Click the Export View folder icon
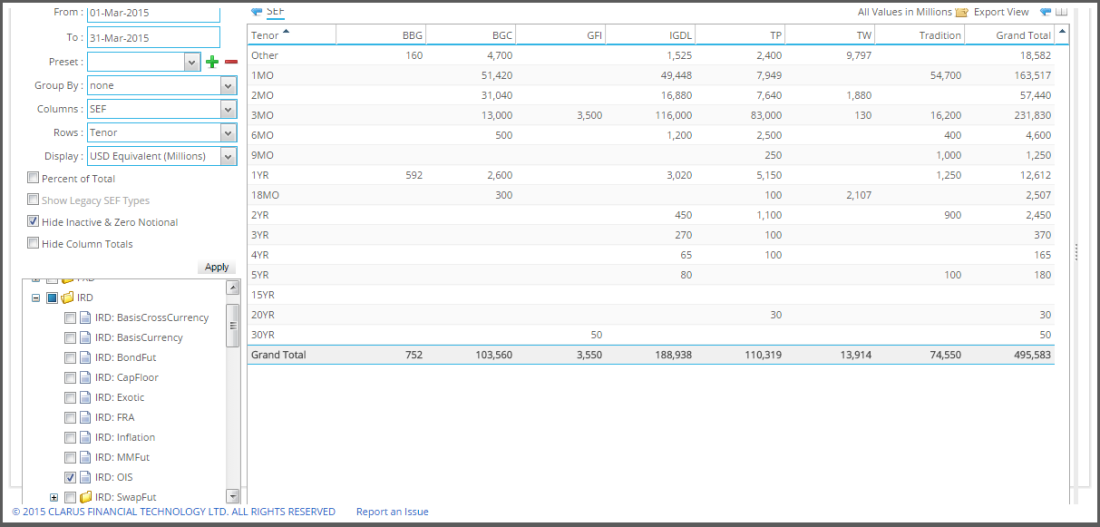This screenshot has height=527, width=1100. (x=961, y=12)
